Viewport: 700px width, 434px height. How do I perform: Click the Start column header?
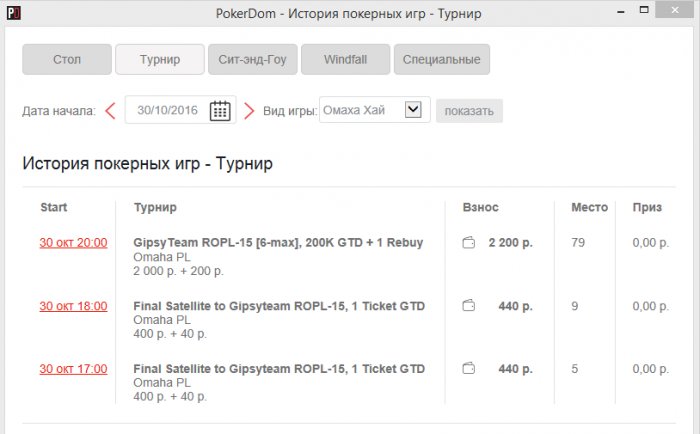click(54, 207)
